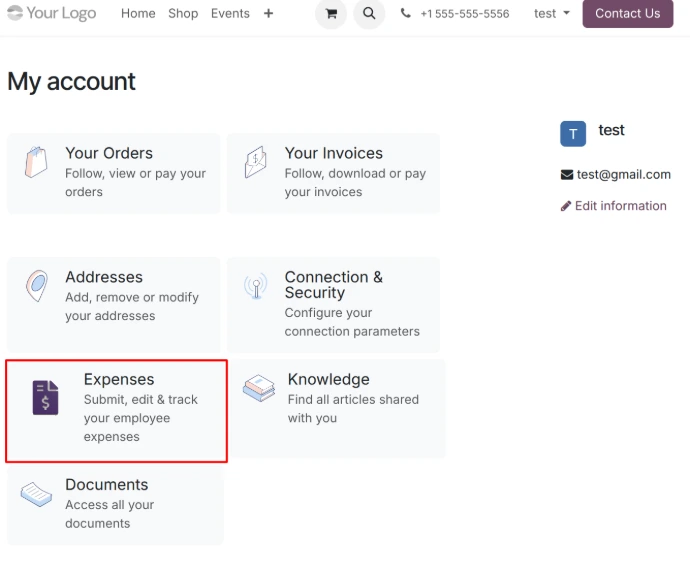The width and height of the screenshot is (690, 571).
Task: Click the Knowledge books icon
Action: pos(259,388)
